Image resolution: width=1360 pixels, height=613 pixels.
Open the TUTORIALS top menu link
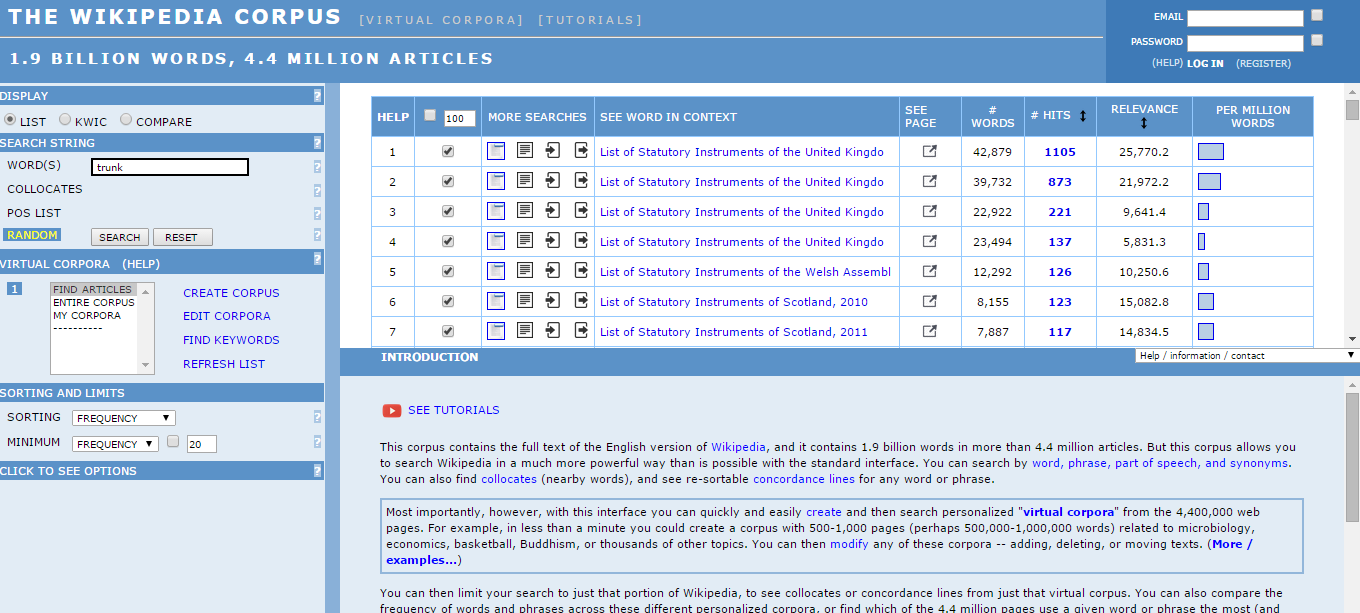(590, 20)
